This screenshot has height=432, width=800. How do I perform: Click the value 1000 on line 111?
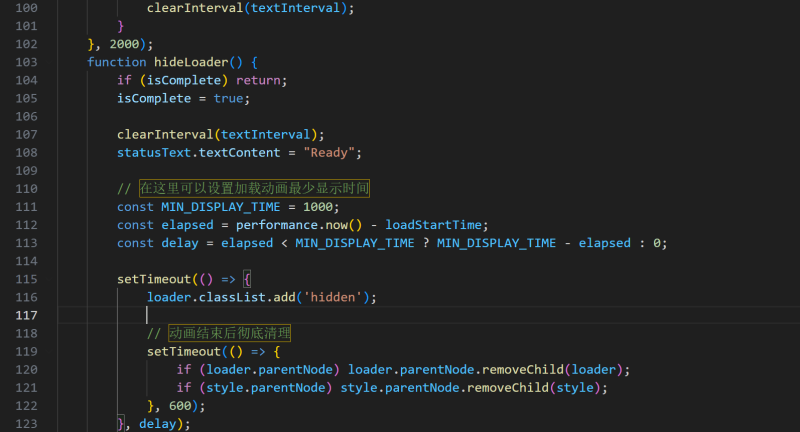[x=320, y=207]
